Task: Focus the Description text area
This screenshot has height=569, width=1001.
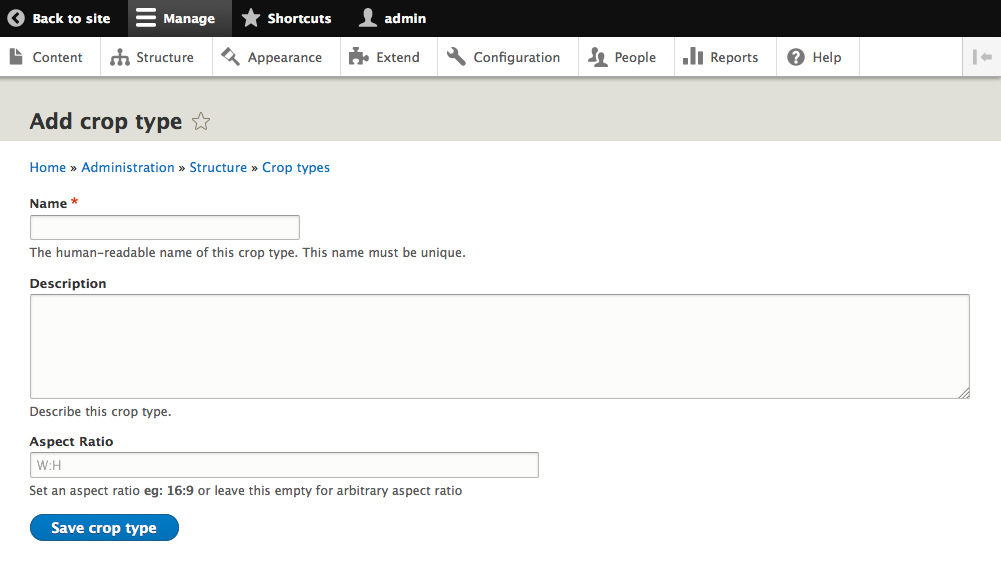Action: (x=499, y=346)
